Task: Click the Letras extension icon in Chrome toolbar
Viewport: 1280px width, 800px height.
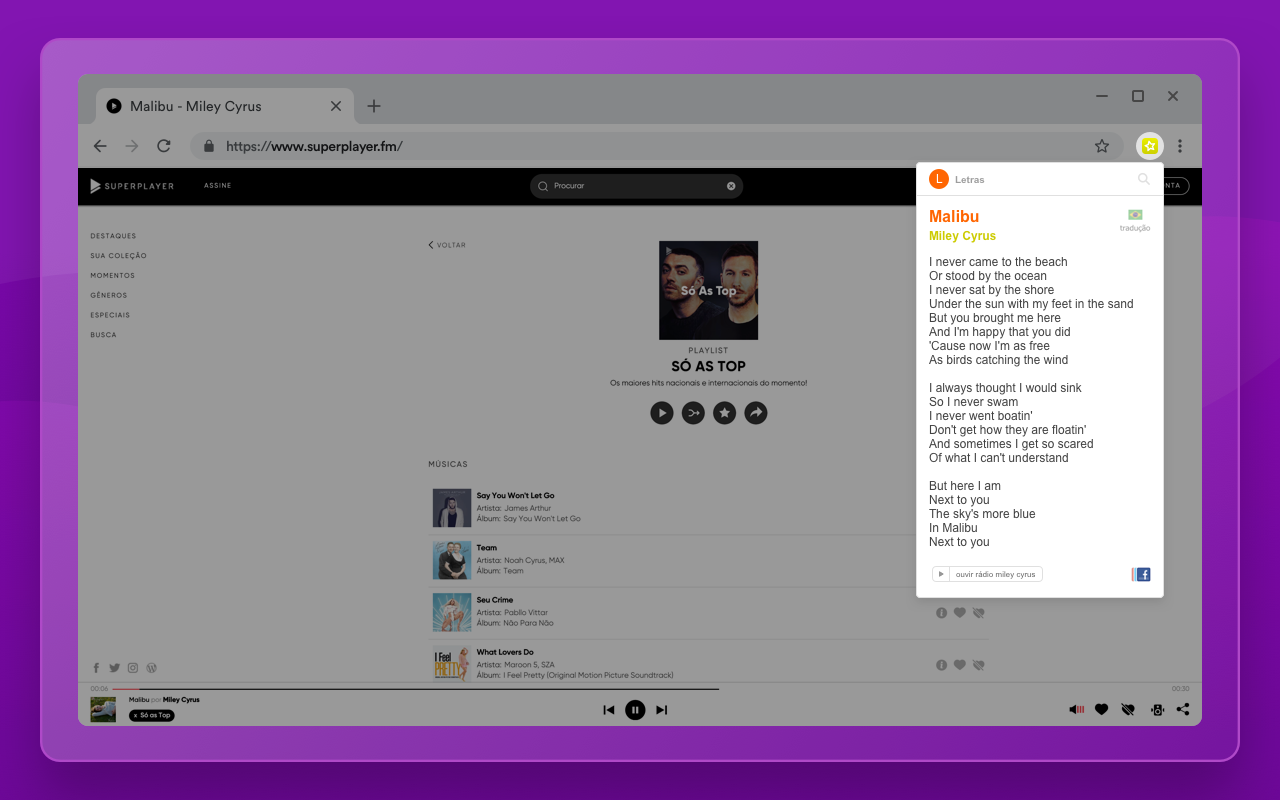Action: click(1149, 146)
